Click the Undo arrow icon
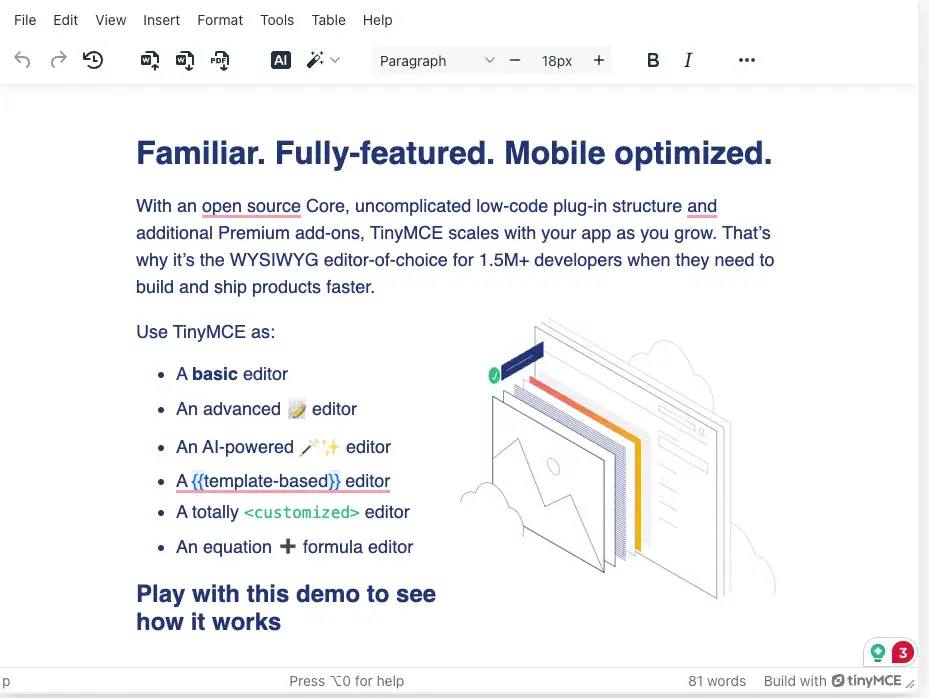Viewport: 929px width, 698px height. click(x=23, y=60)
